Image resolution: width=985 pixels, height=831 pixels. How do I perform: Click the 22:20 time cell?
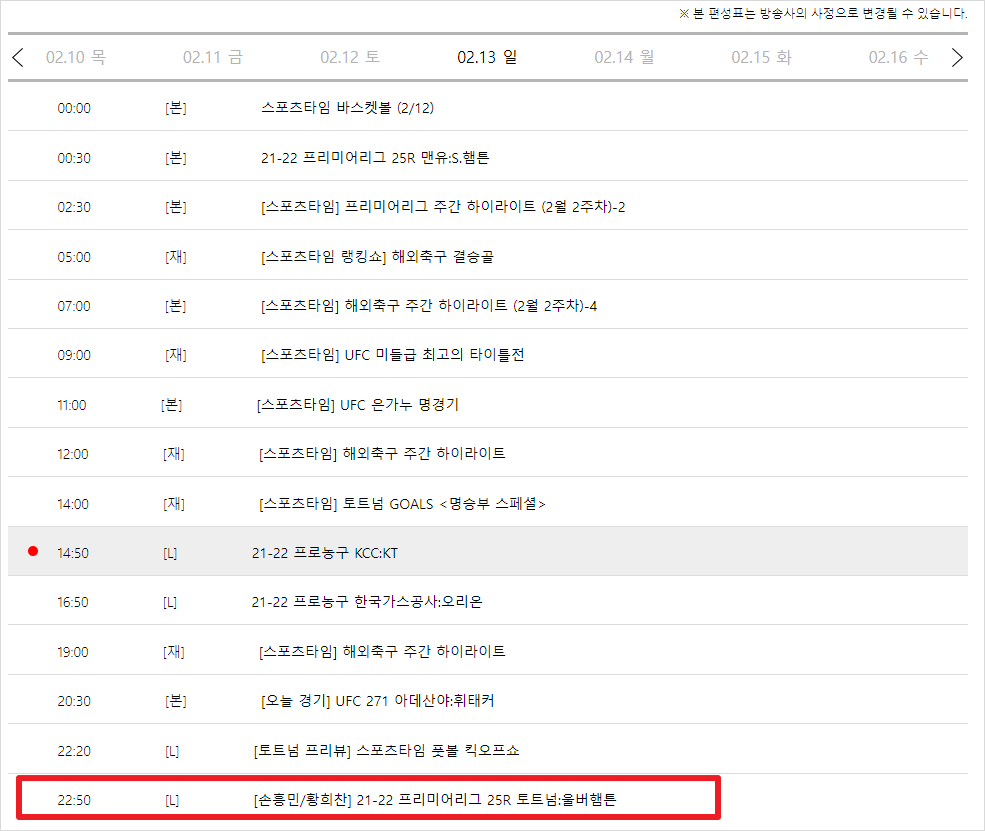point(74,751)
